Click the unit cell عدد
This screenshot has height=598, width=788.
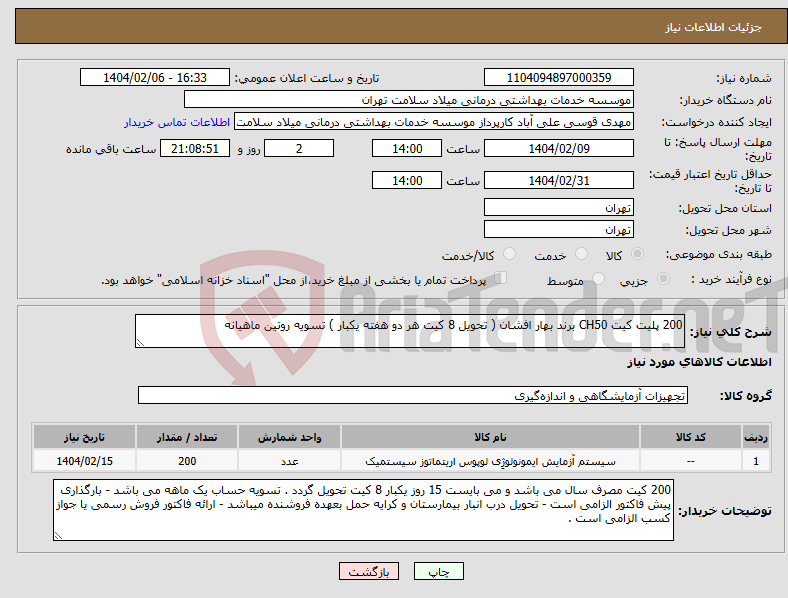click(289, 461)
